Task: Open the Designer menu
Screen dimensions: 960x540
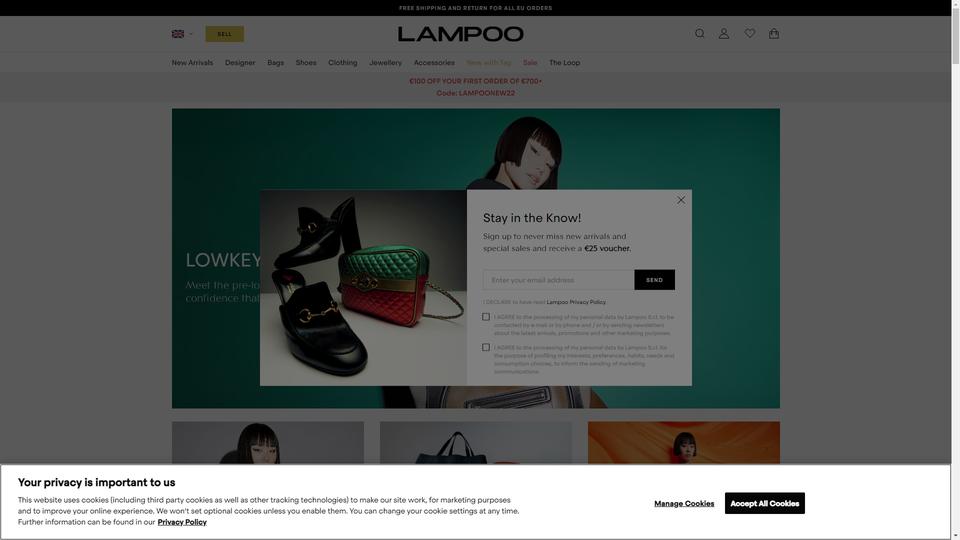Action: tap(240, 62)
